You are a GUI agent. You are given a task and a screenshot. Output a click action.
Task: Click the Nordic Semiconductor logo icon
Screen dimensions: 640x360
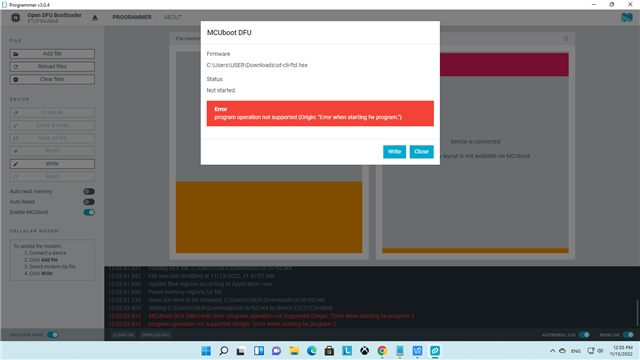[627, 17]
